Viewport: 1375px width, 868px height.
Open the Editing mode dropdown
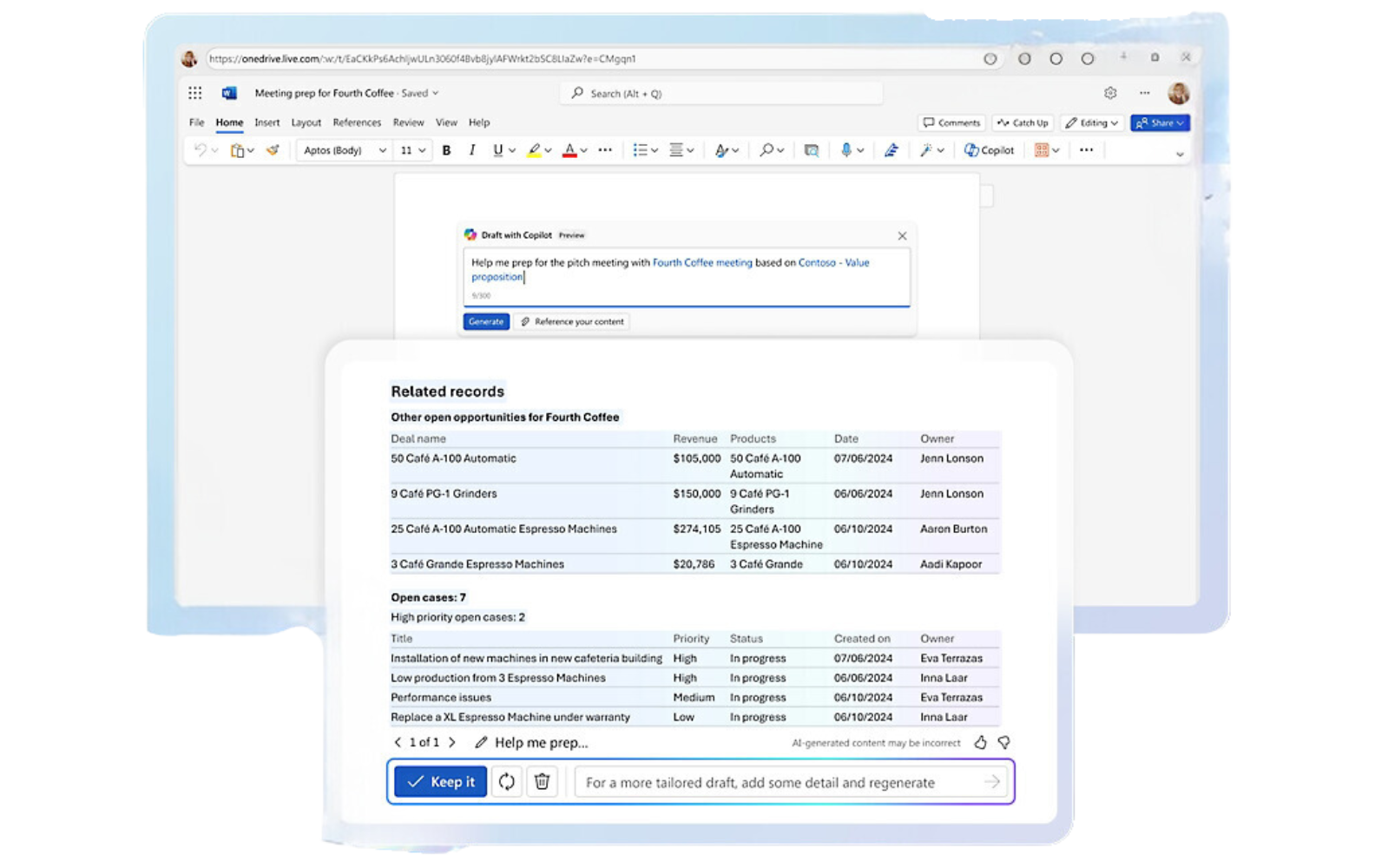click(1091, 123)
